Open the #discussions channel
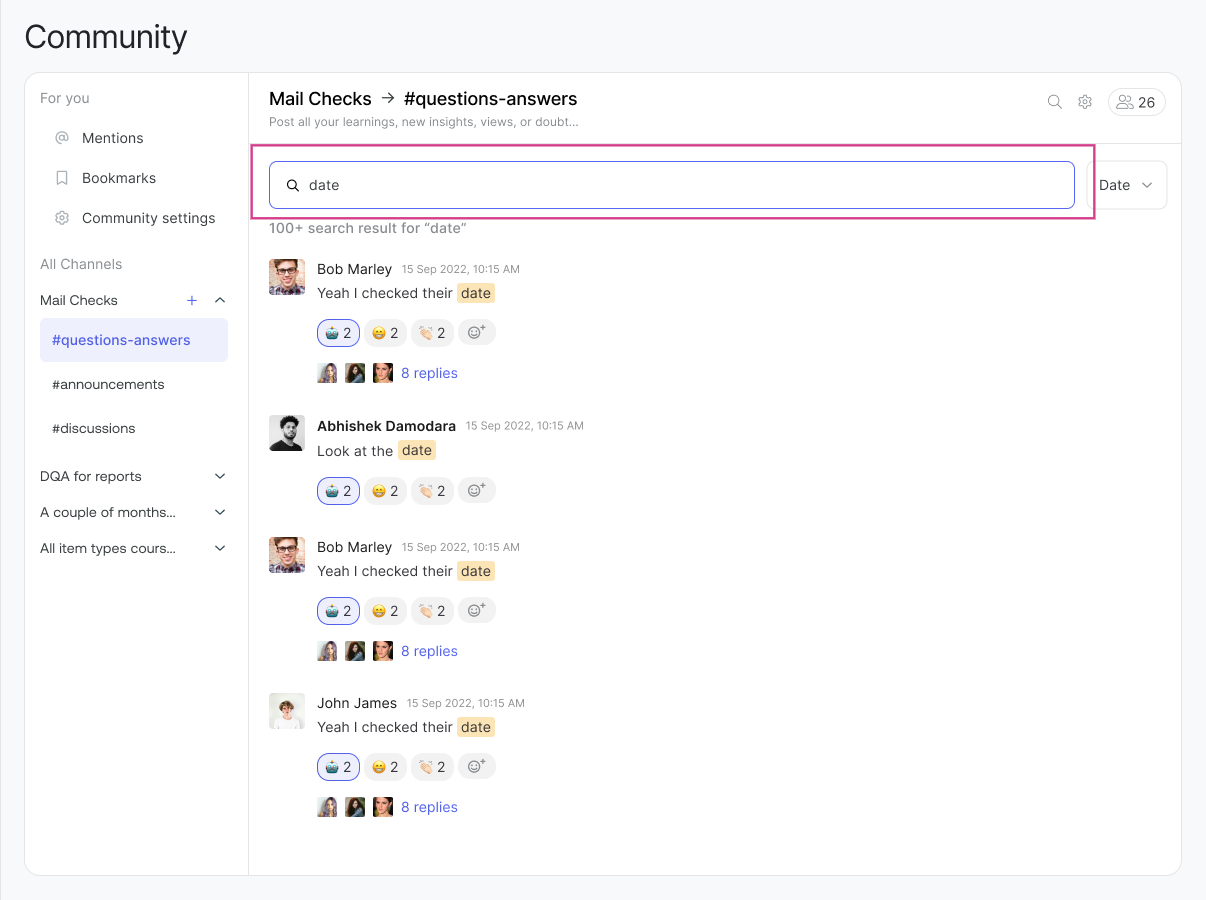This screenshot has width=1206, height=900. 94,428
